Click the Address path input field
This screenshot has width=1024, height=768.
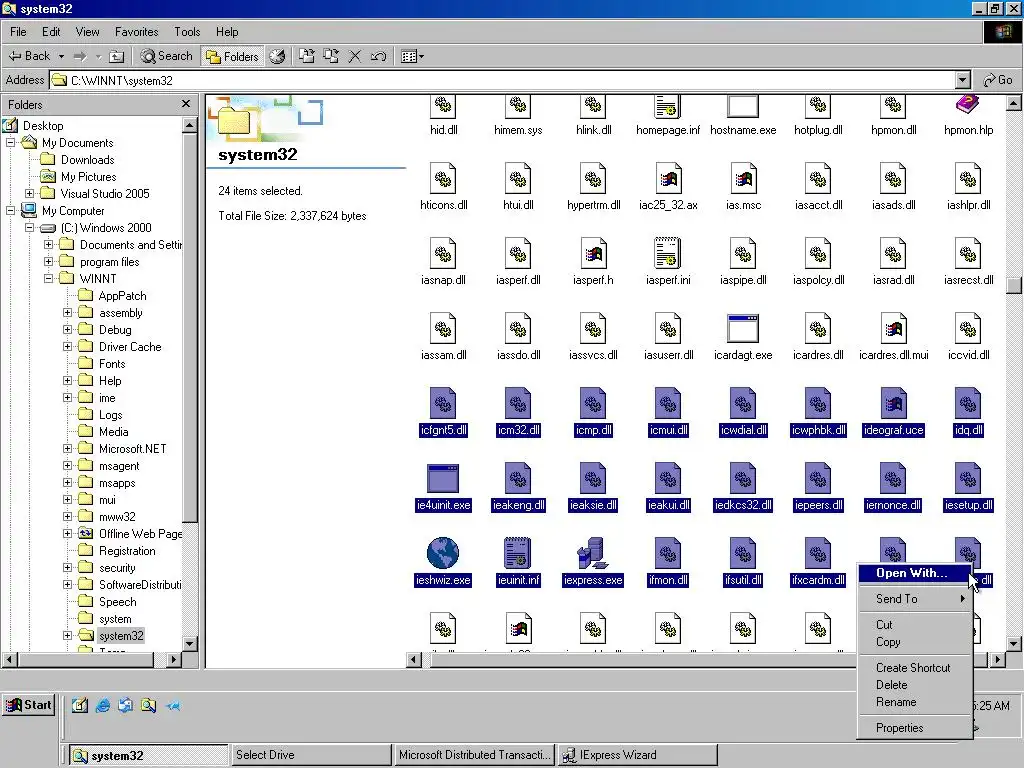coord(503,80)
